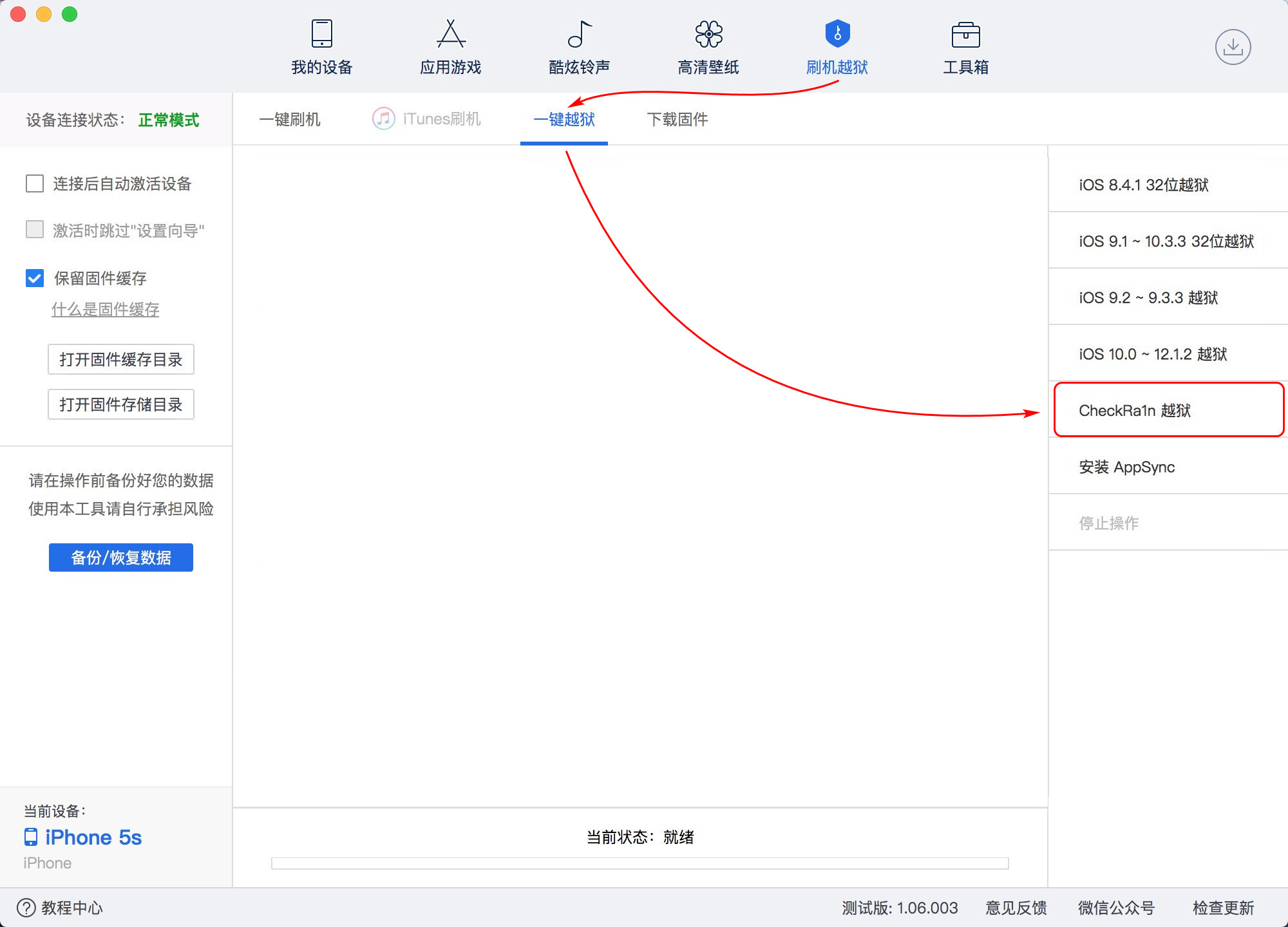This screenshot has height=927, width=1288.
Task: Open 意见反馈 link
Action: (1016, 908)
